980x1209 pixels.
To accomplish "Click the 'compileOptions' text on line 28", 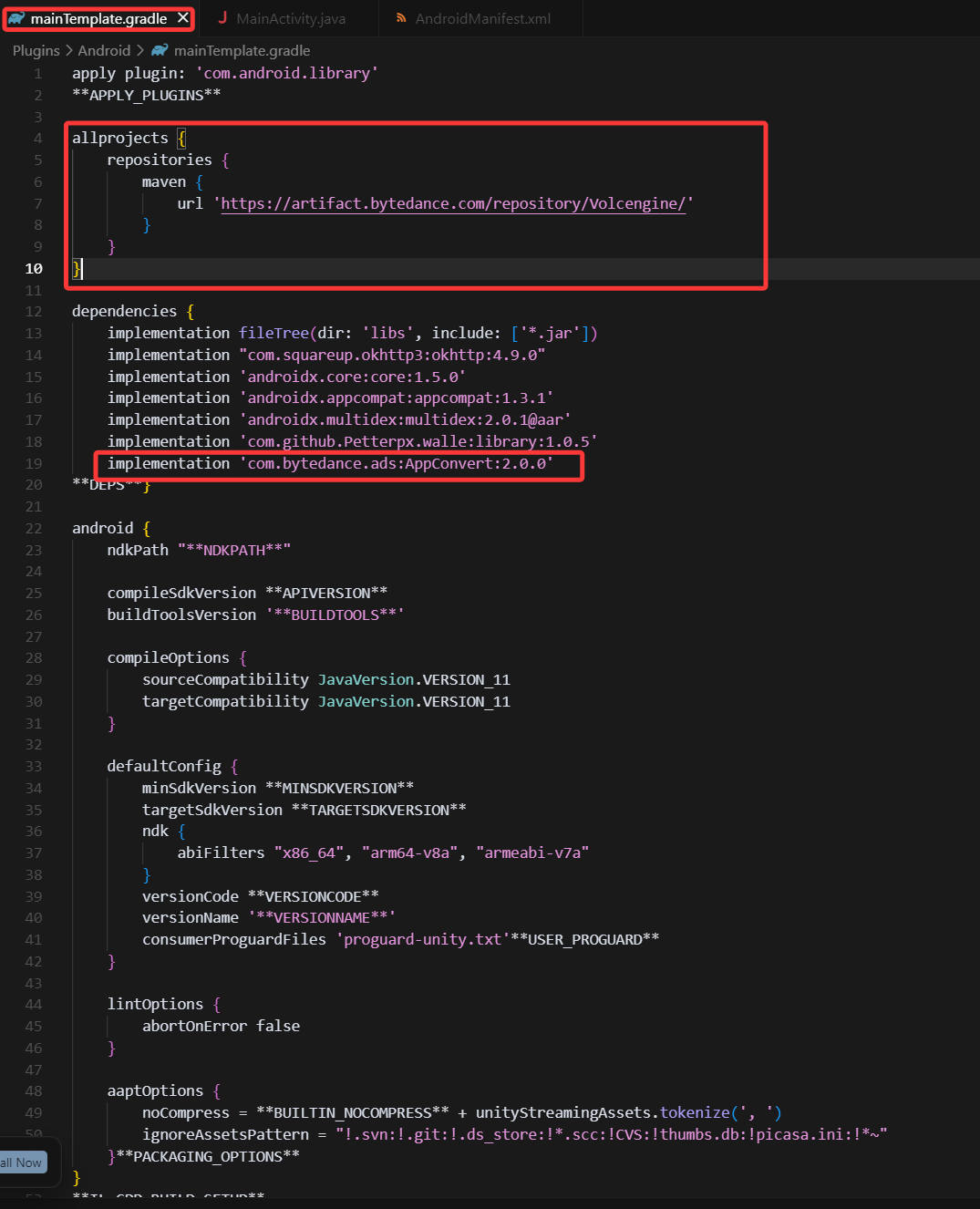I will (x=169, y=657).
